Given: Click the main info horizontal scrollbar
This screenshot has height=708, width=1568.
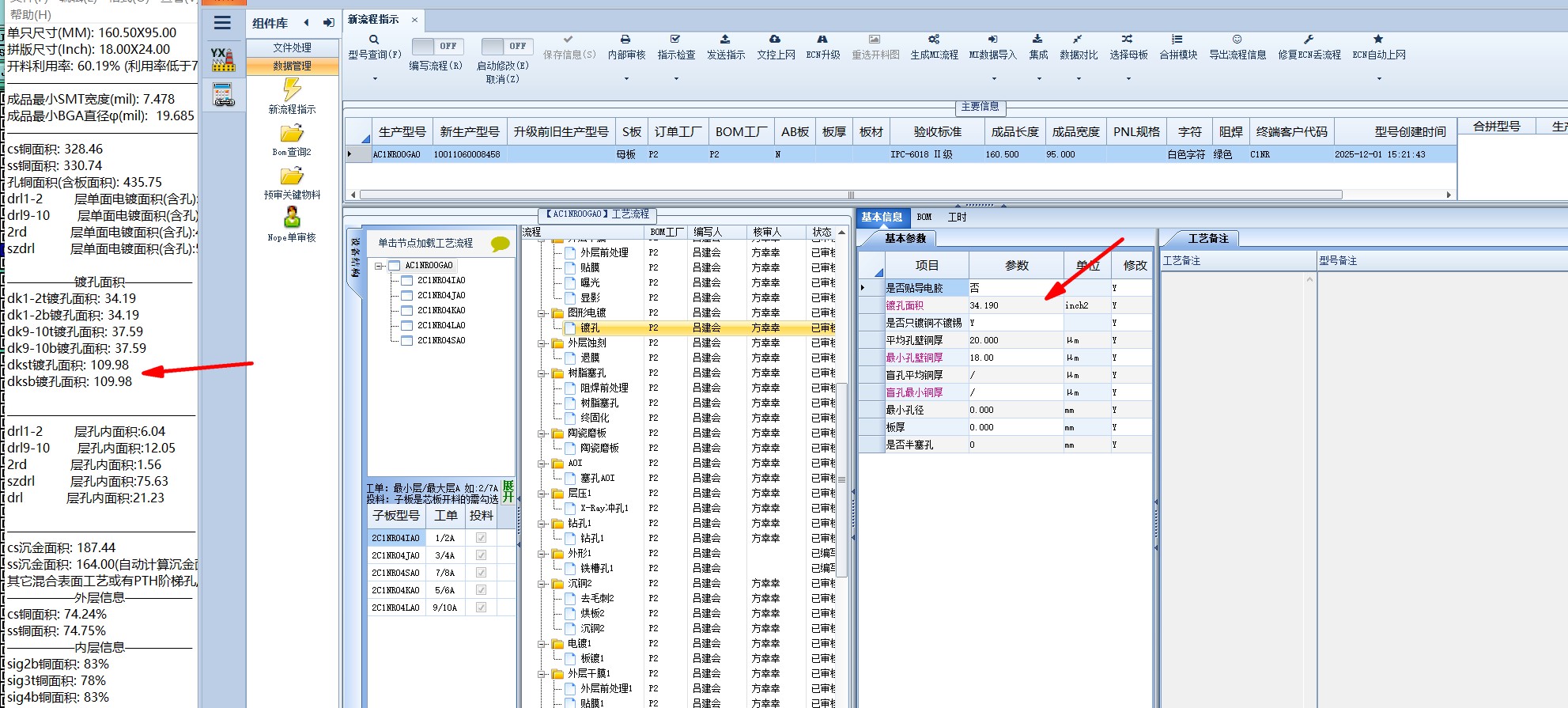Looking at the screenshot, I should pos(851,195).
